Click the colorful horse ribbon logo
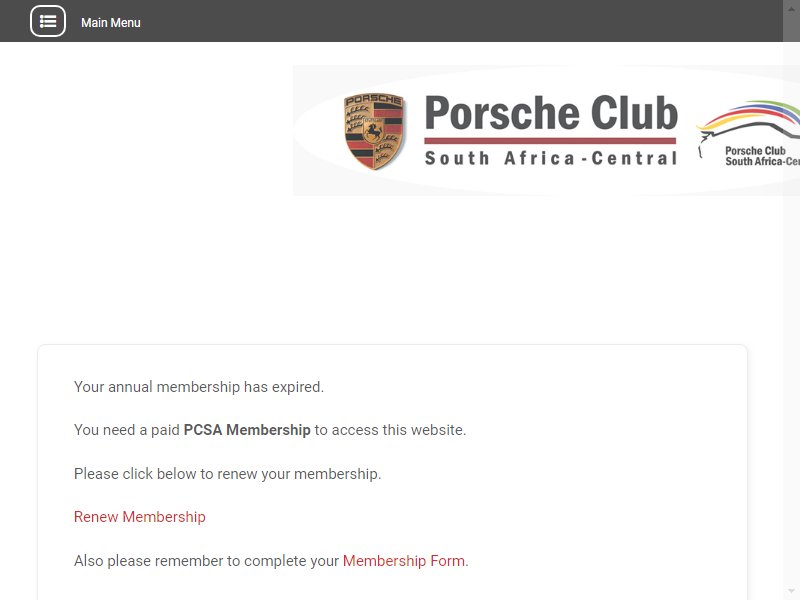800x600 pixels. (747, 120)
